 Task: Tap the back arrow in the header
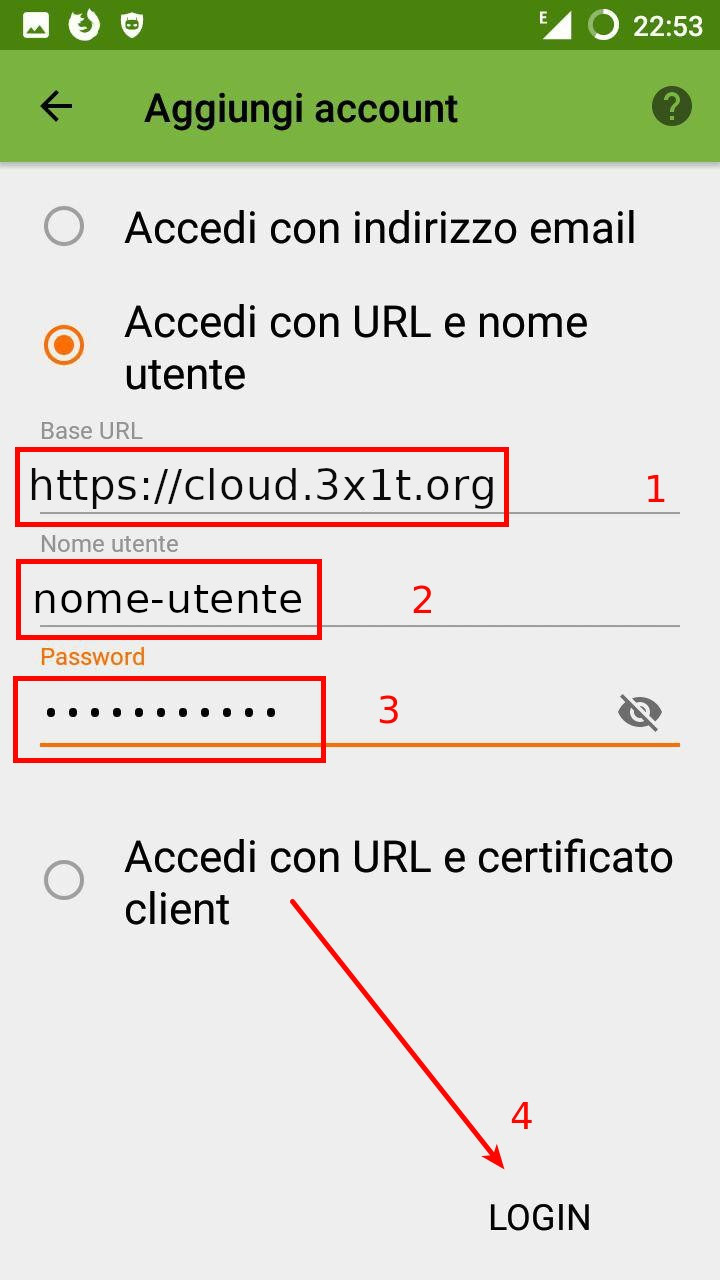pos(57,107)
